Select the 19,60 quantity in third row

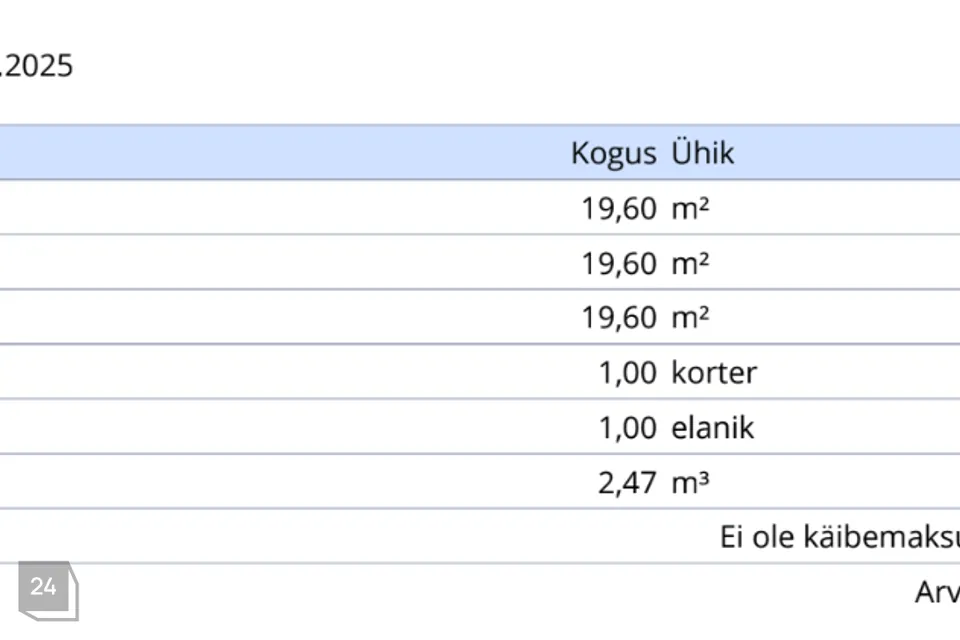click(619, 318)
